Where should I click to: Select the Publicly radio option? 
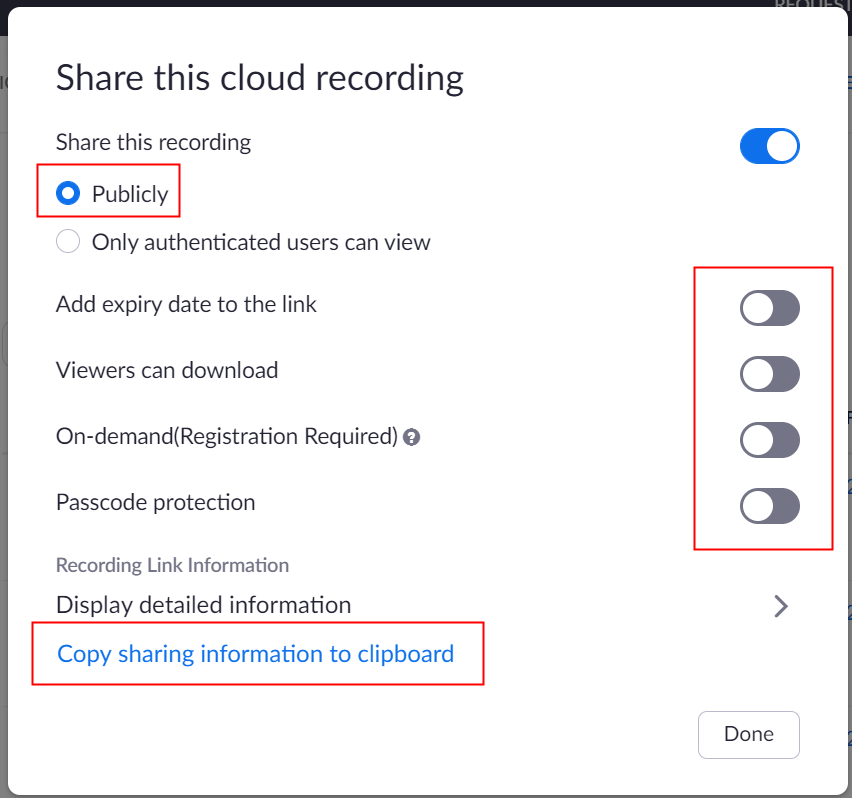point(68,193)
